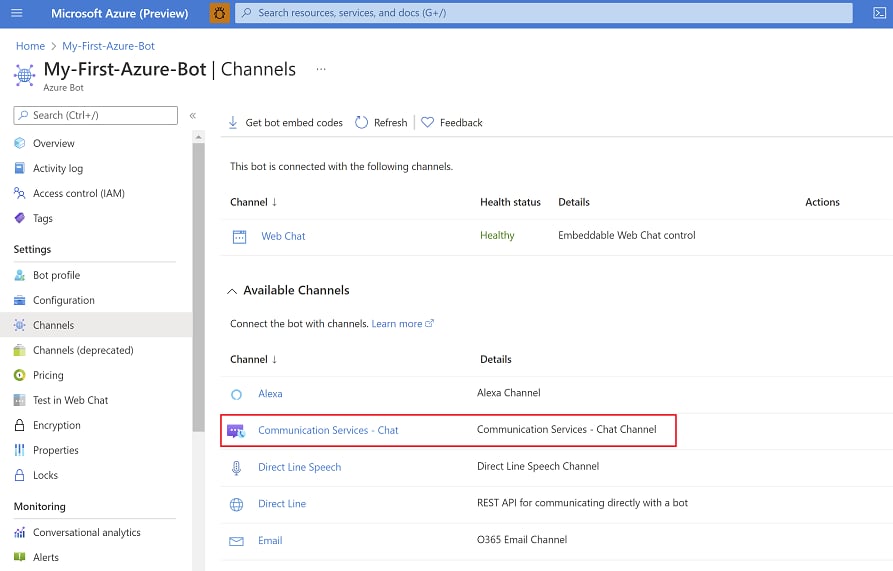The height and width of the screenshot is (571, 893).
Task: Click My-First-Azure-Bot breadcrumb
Action: pos(108,46)
